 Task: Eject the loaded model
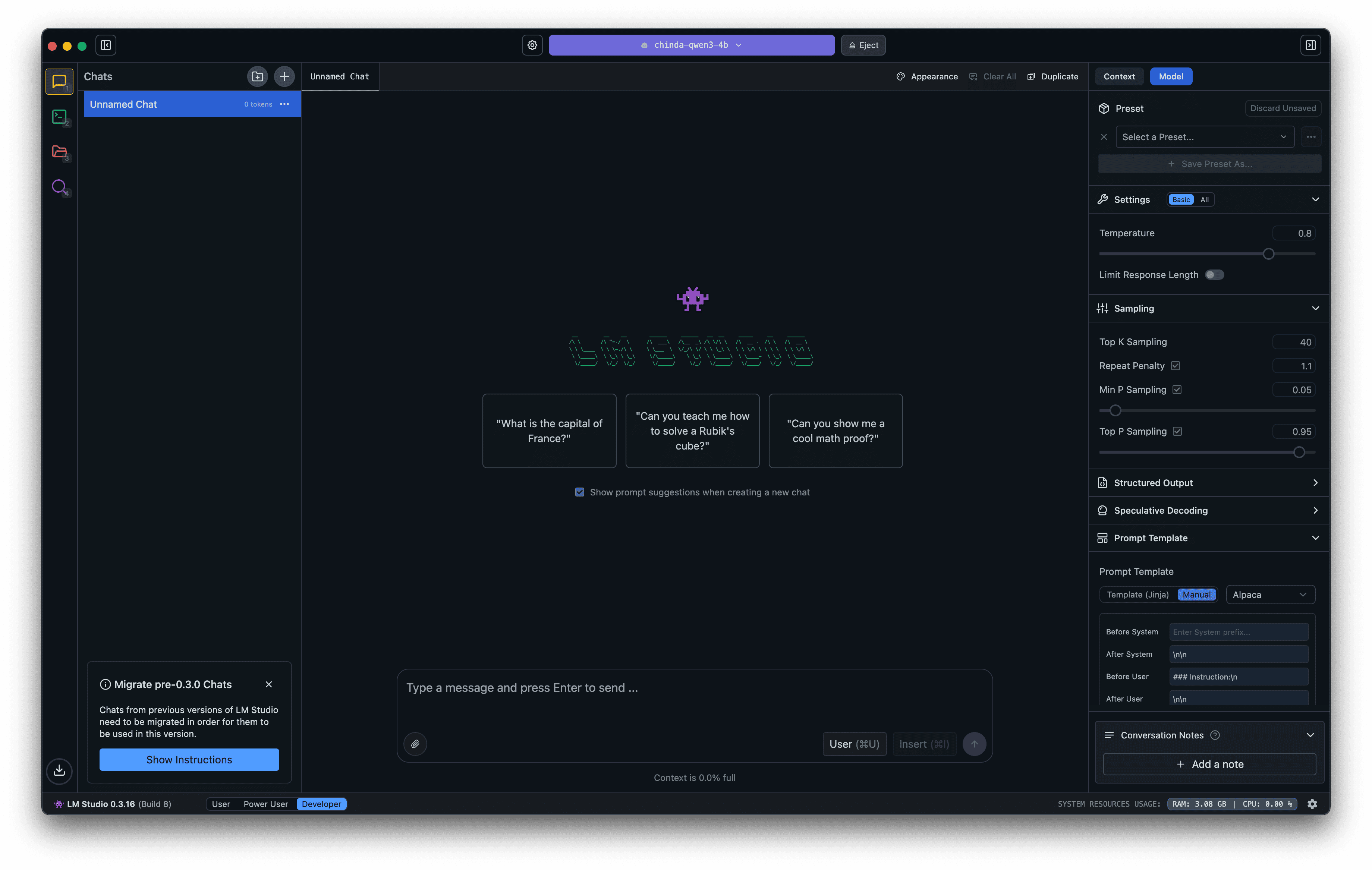pos(863,45)
